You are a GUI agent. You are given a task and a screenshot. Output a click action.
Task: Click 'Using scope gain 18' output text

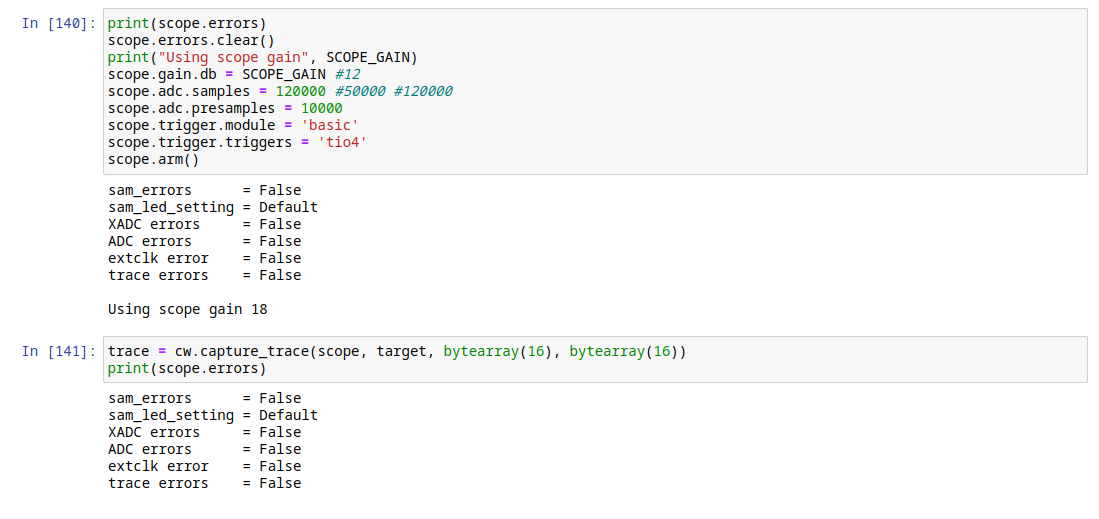click(x=187, y=309)
